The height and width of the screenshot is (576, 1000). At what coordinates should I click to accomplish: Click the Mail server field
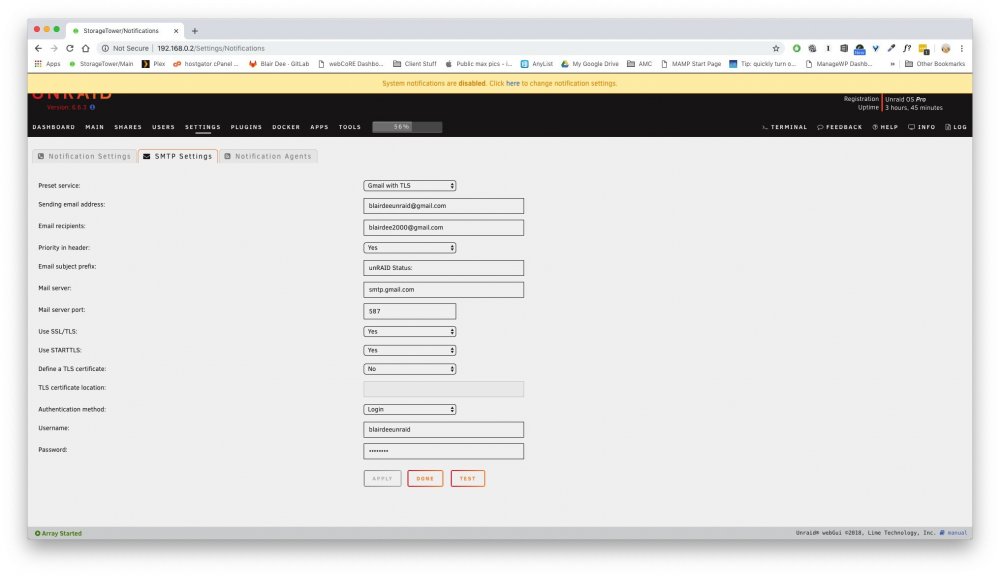click(x=443, y=290)
